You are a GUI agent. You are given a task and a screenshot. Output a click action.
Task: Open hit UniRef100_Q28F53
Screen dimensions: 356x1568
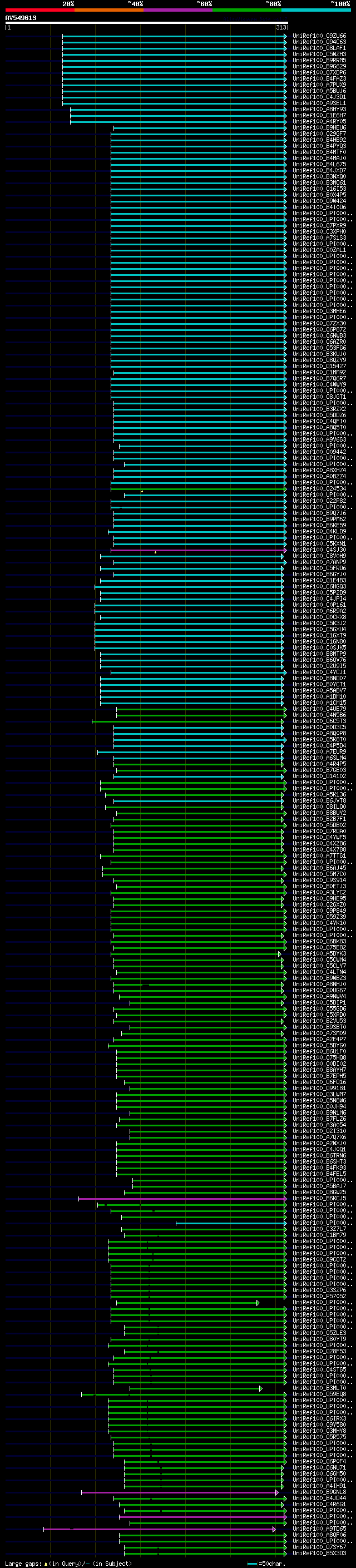[x=319, y=1351]
